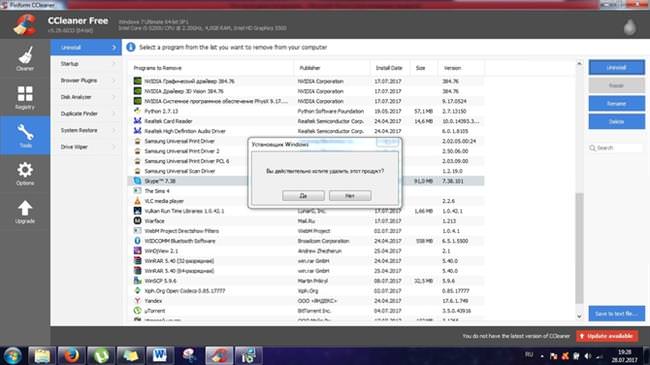Click the Rename button
The image size is (650, 365).
point(616,103)
